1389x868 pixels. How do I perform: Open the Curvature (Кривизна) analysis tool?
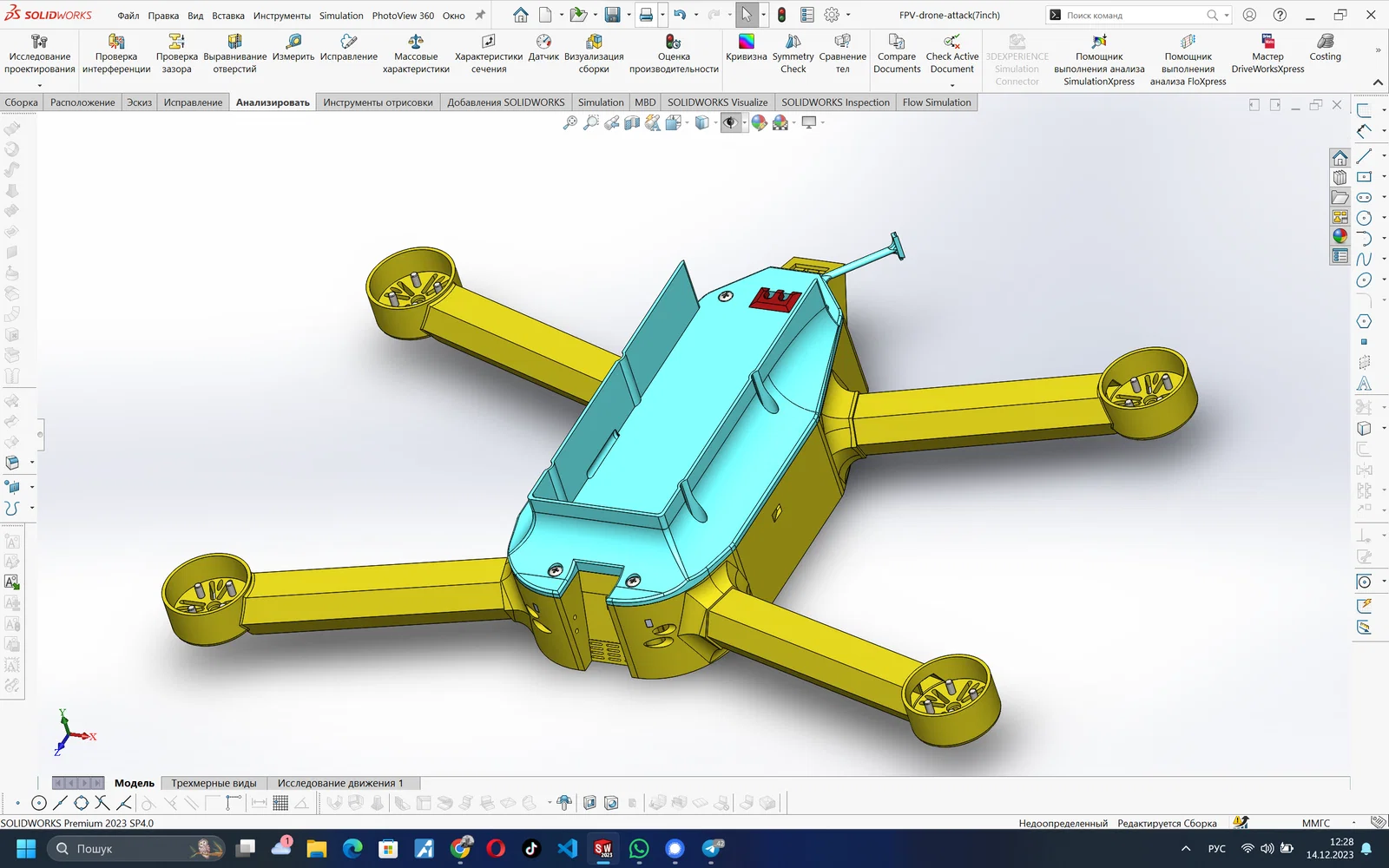click(747, 49)
